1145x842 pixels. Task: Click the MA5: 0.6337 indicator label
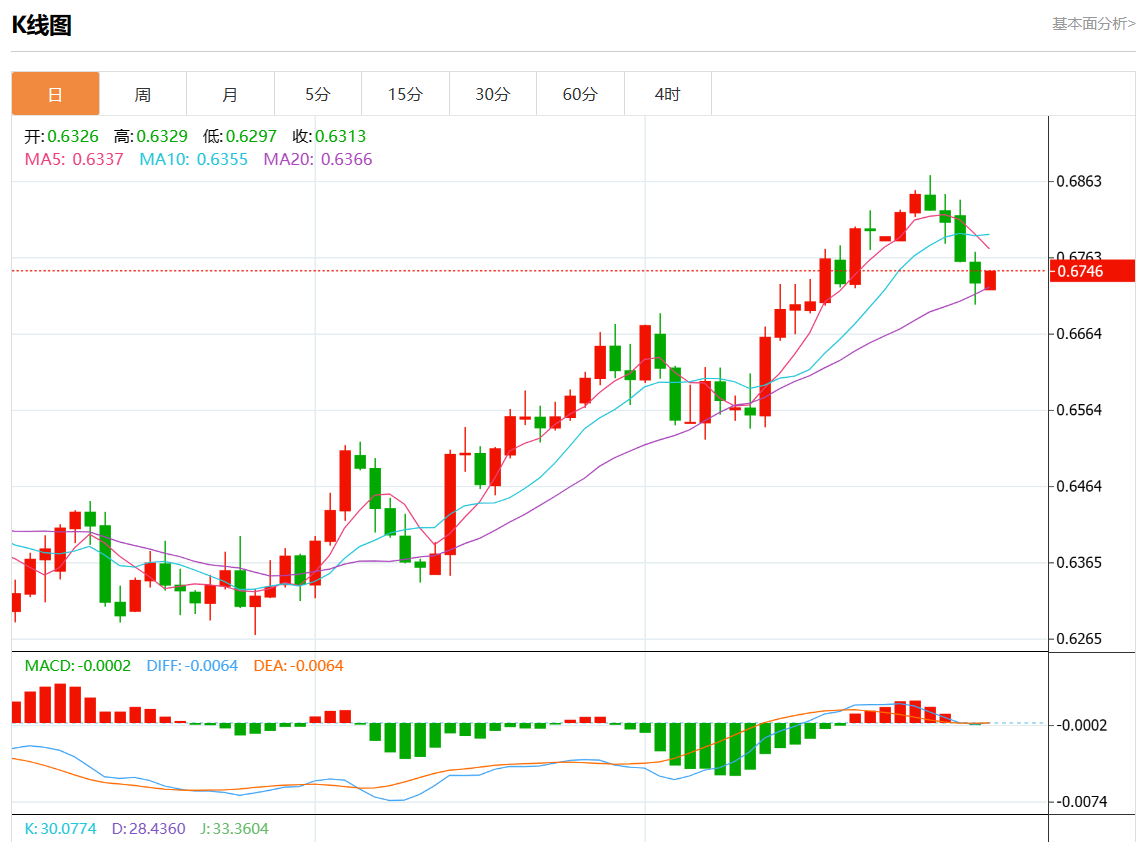pyautogui.click(x=74, y=159)
